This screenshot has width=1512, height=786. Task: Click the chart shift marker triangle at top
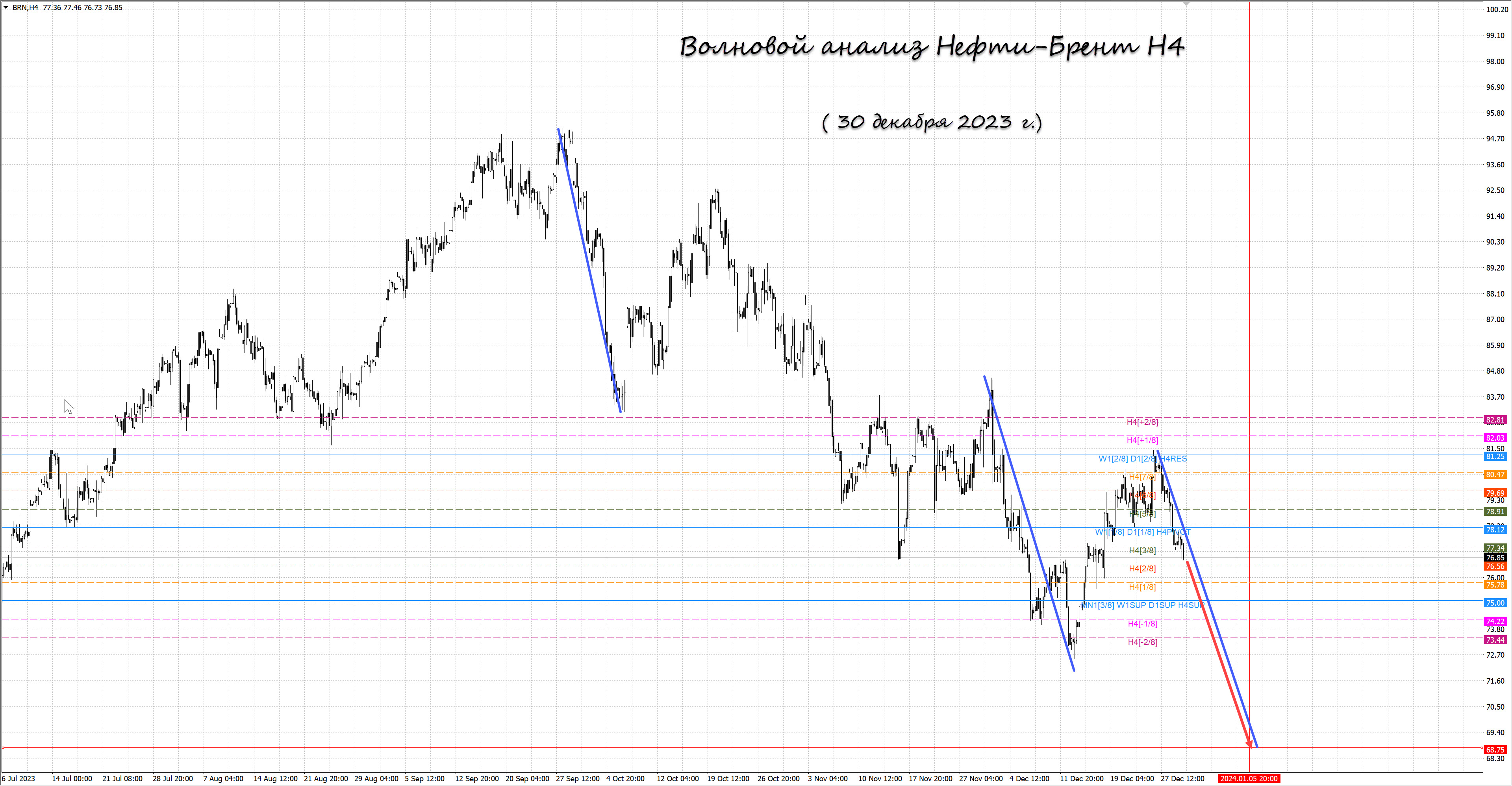[x=1186, y=4]
